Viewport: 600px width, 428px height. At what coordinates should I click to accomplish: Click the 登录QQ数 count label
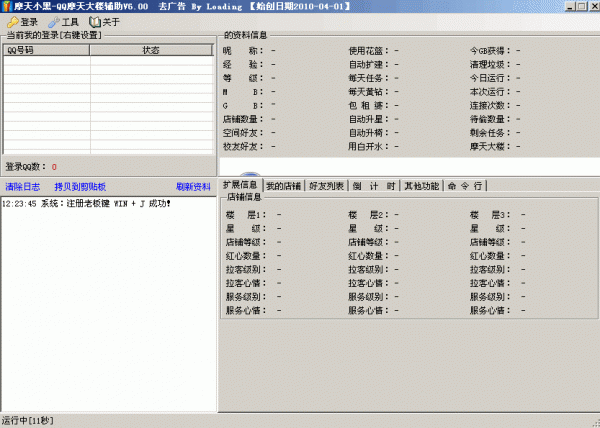(x=31, y=167)
